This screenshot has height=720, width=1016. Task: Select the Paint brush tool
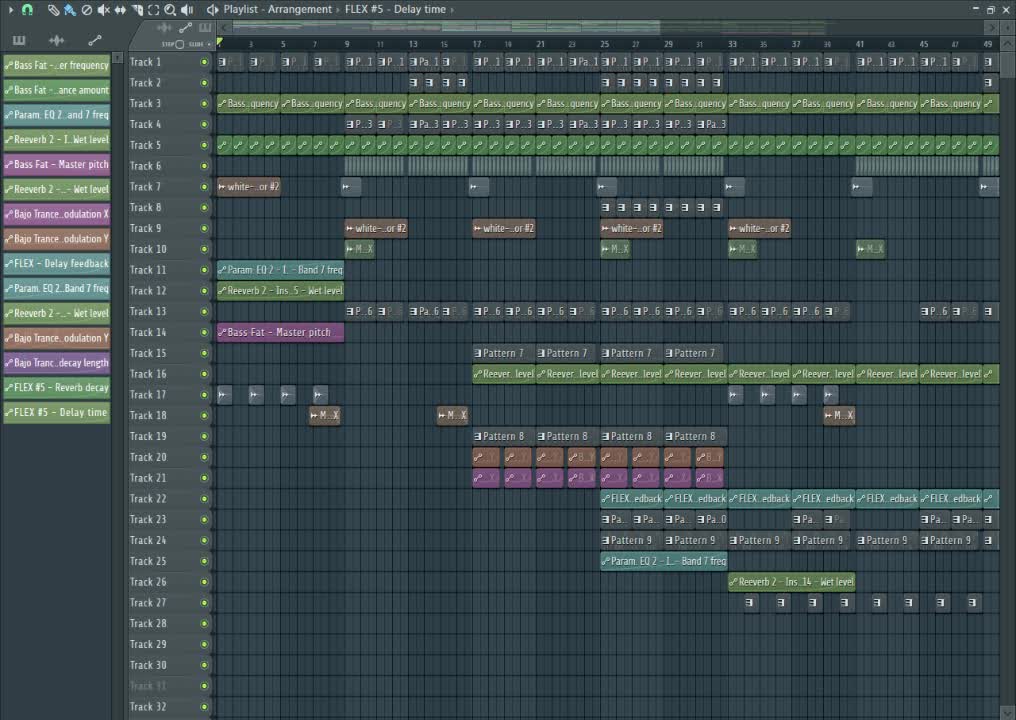pos(69,10)
